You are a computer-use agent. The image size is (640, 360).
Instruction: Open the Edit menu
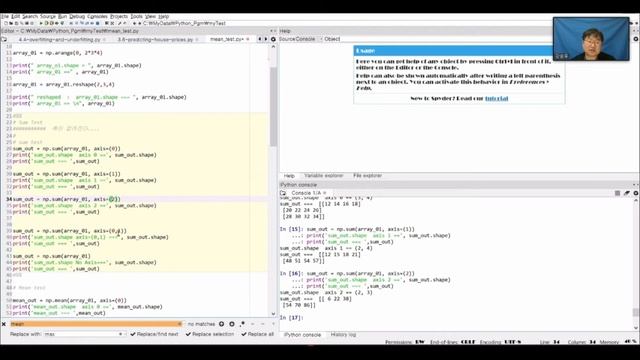click(16, 16)
